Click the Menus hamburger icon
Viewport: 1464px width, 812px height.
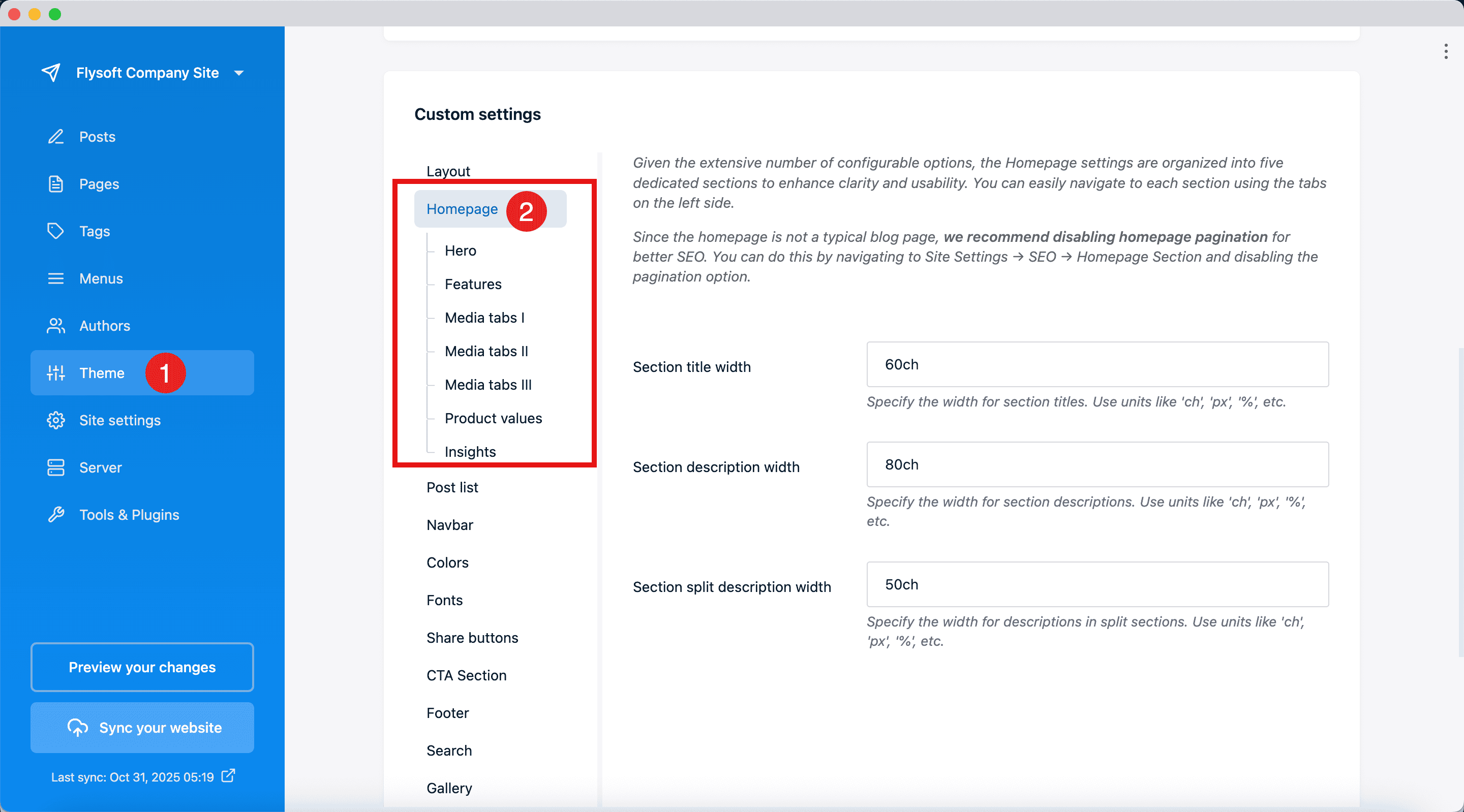pos(56,278)
